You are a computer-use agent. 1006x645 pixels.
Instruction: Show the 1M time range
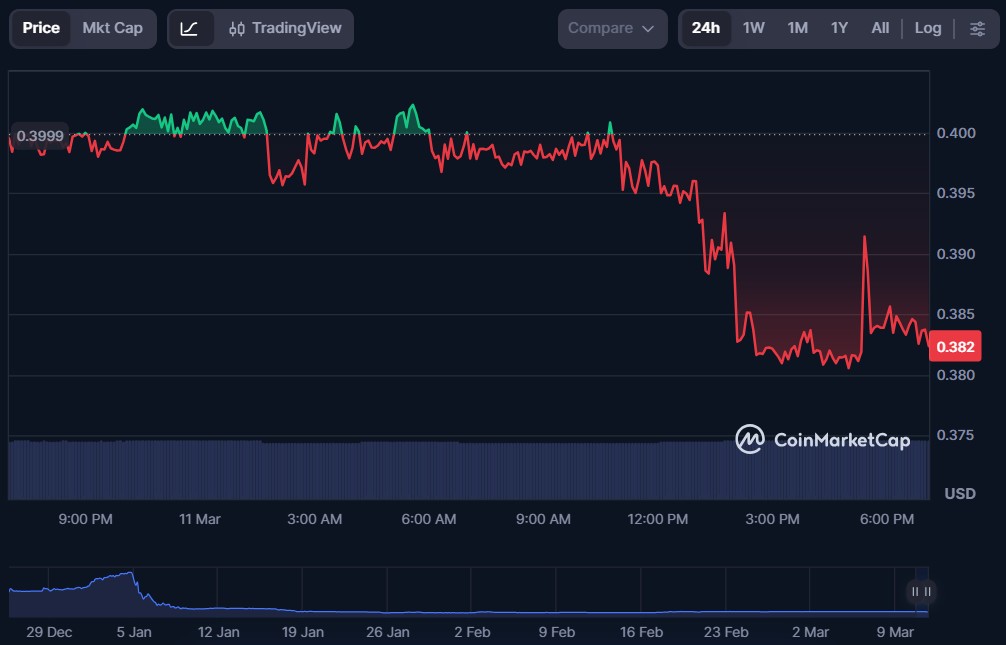tap(797, 29)
